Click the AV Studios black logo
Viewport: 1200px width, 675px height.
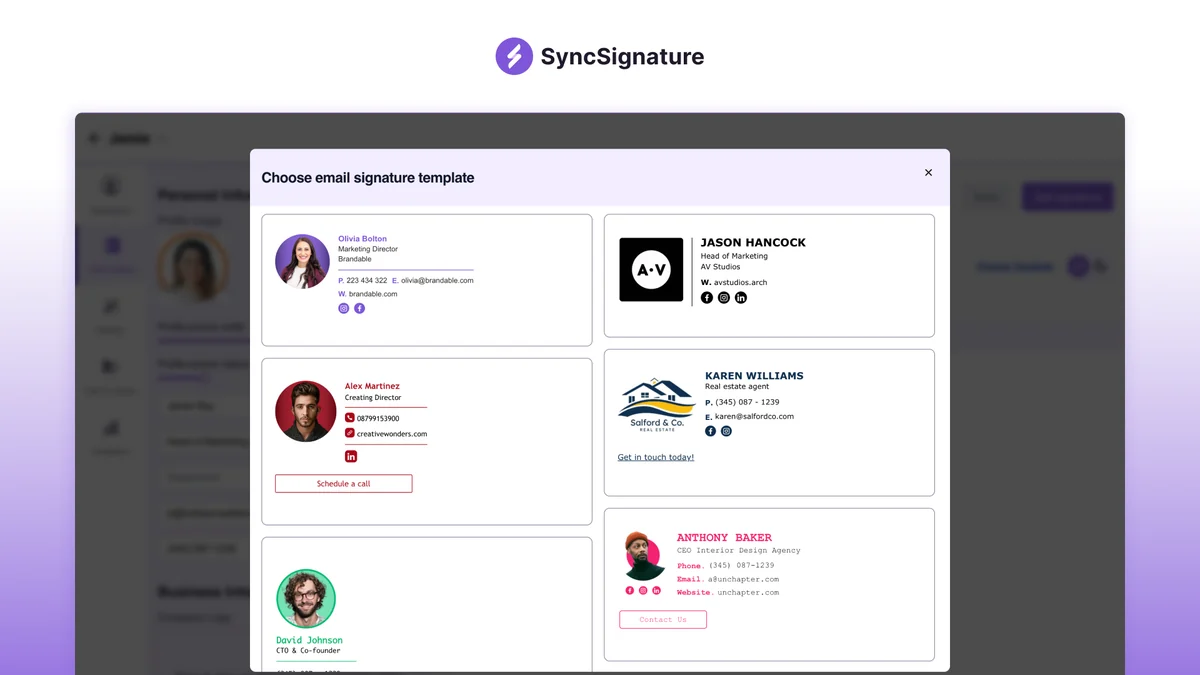click(x=652, y=269)
